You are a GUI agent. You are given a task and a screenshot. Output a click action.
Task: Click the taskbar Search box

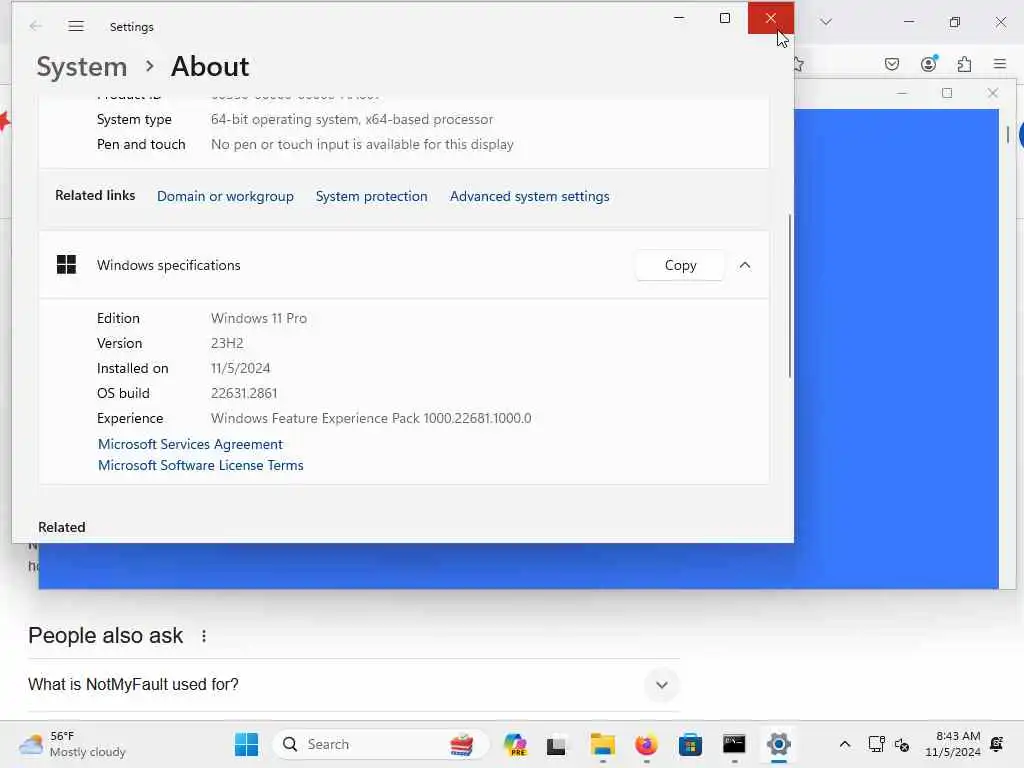click(380, 744)
